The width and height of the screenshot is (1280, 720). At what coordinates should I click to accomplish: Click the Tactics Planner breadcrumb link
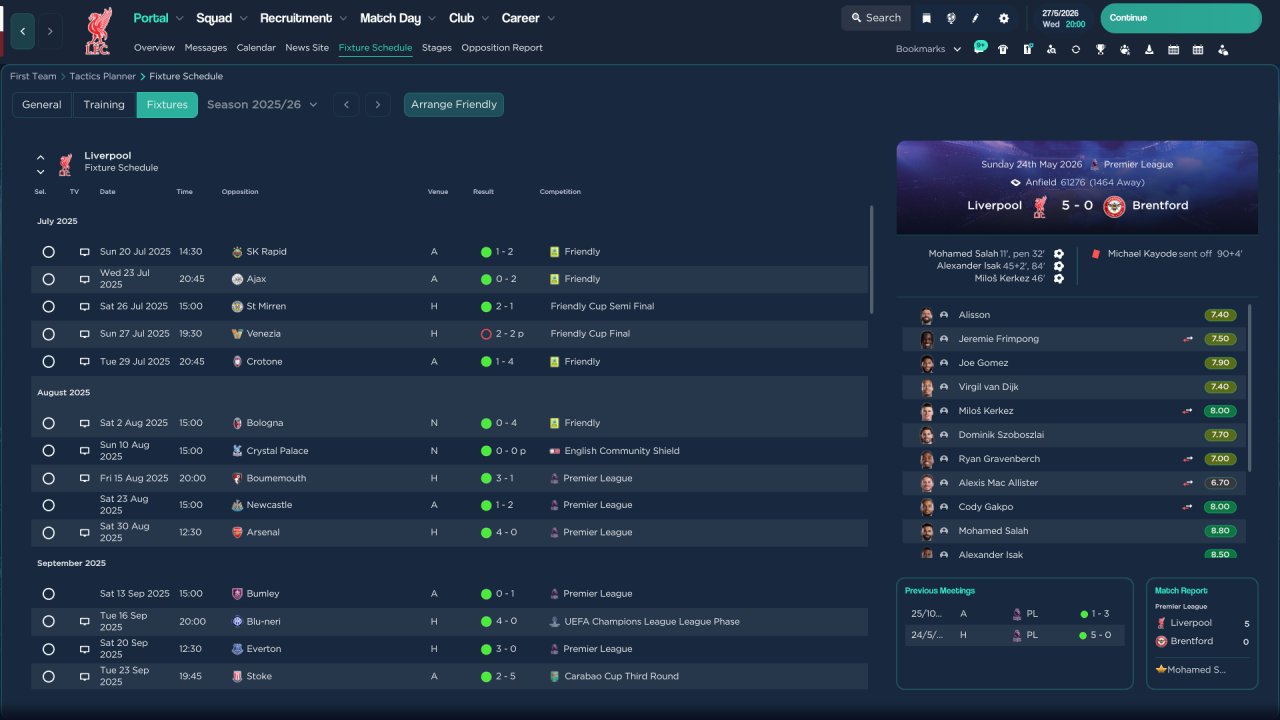pyautogui.click(x=103, y=76)
